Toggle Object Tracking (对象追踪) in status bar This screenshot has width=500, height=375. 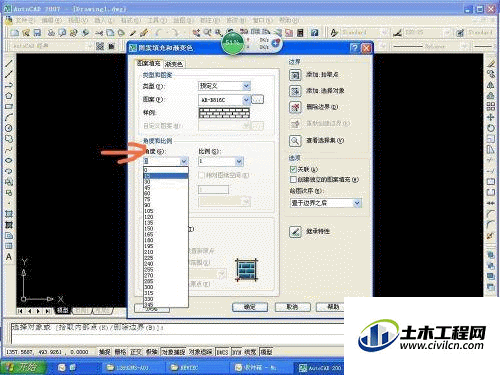[x=200, y=352]
